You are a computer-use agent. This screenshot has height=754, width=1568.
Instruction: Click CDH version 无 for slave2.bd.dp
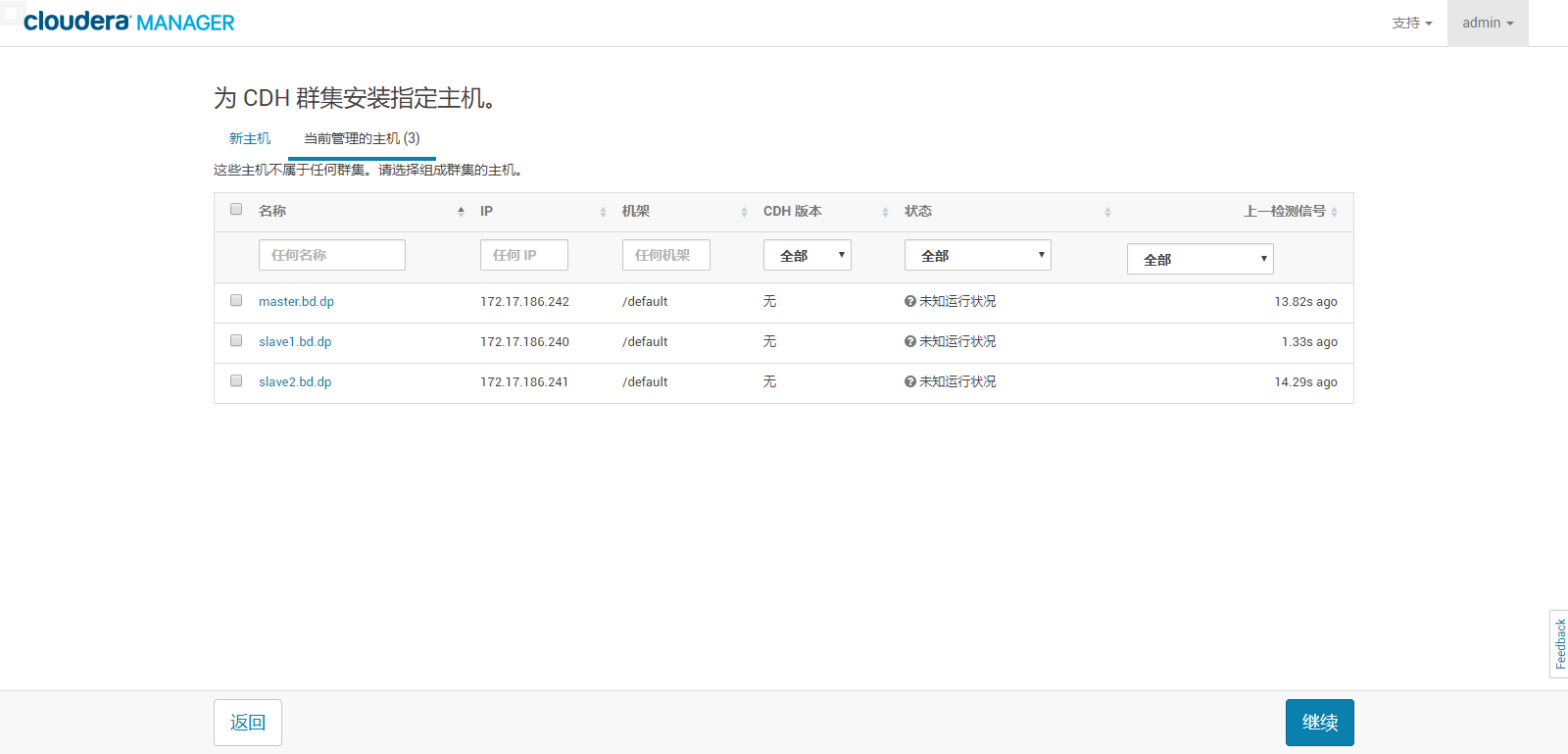click(769, 381)
